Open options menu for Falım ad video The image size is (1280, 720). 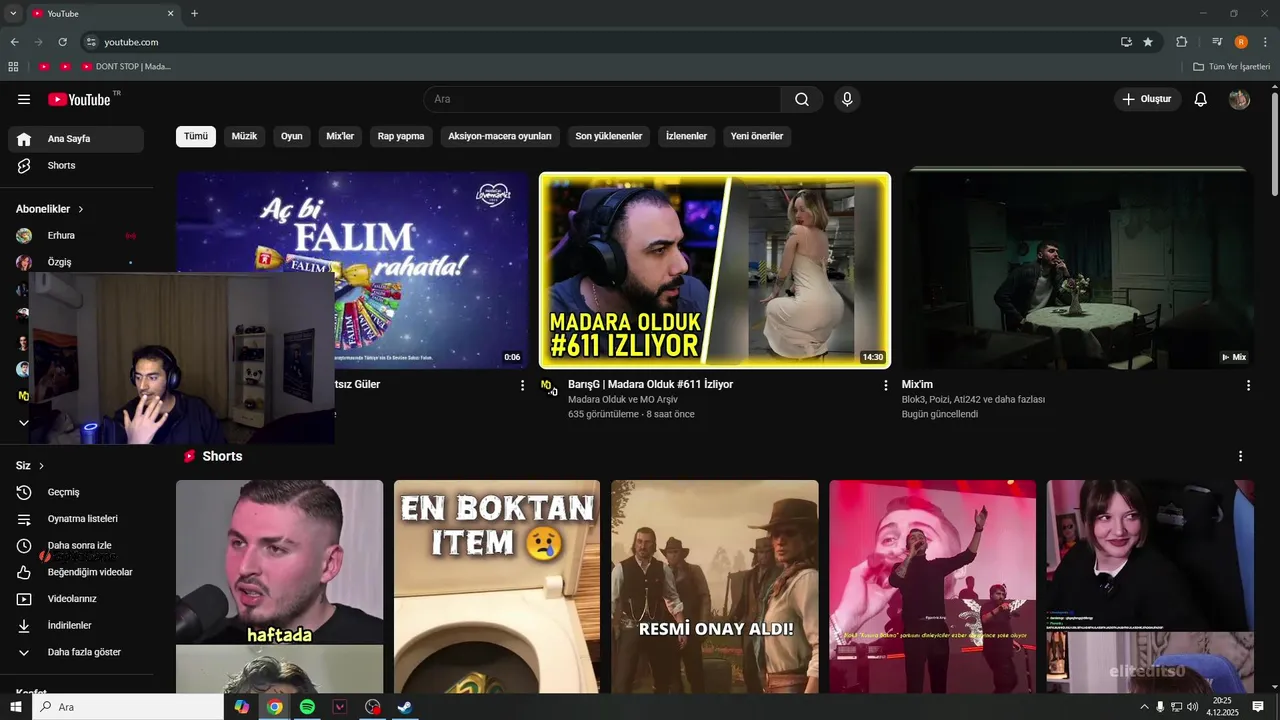pyautogui.click(x=522, y=385)
